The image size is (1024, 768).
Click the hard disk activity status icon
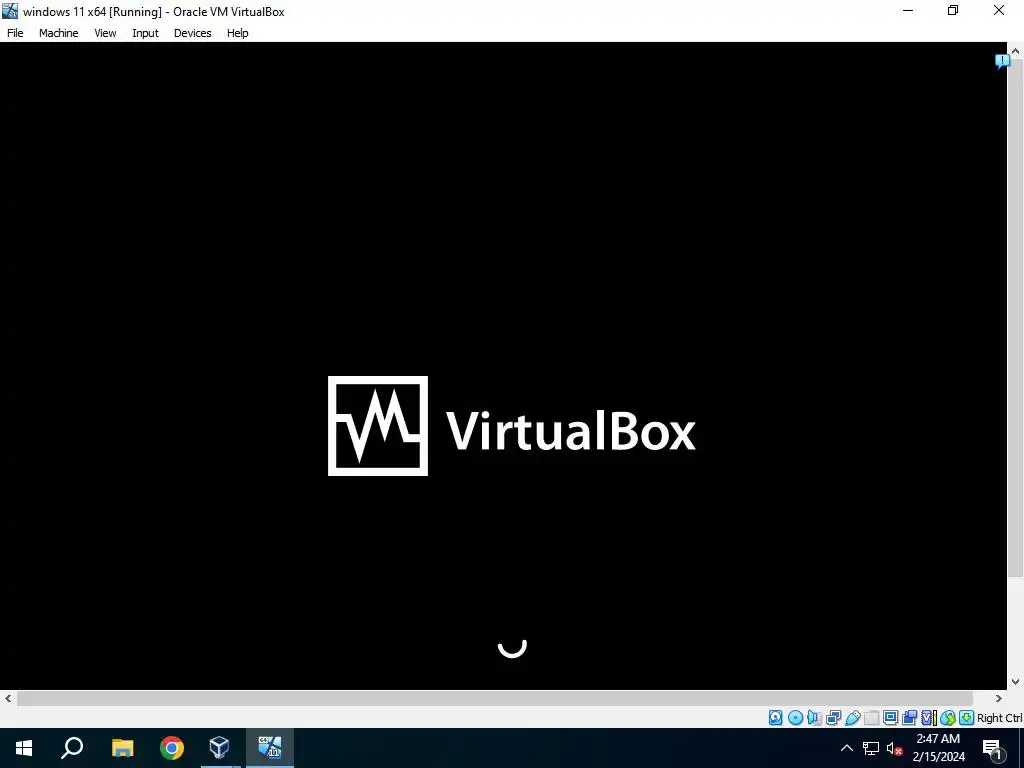point(775,718)
